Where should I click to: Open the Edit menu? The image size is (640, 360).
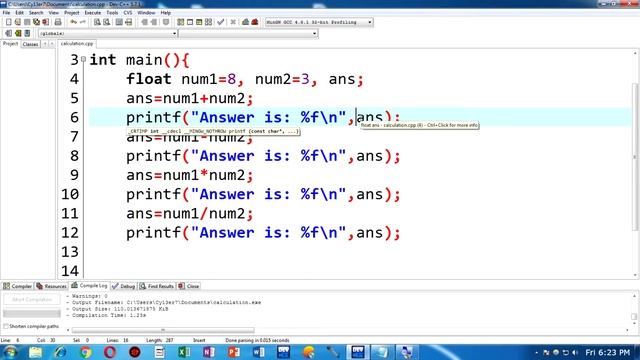tap(19, 13)
